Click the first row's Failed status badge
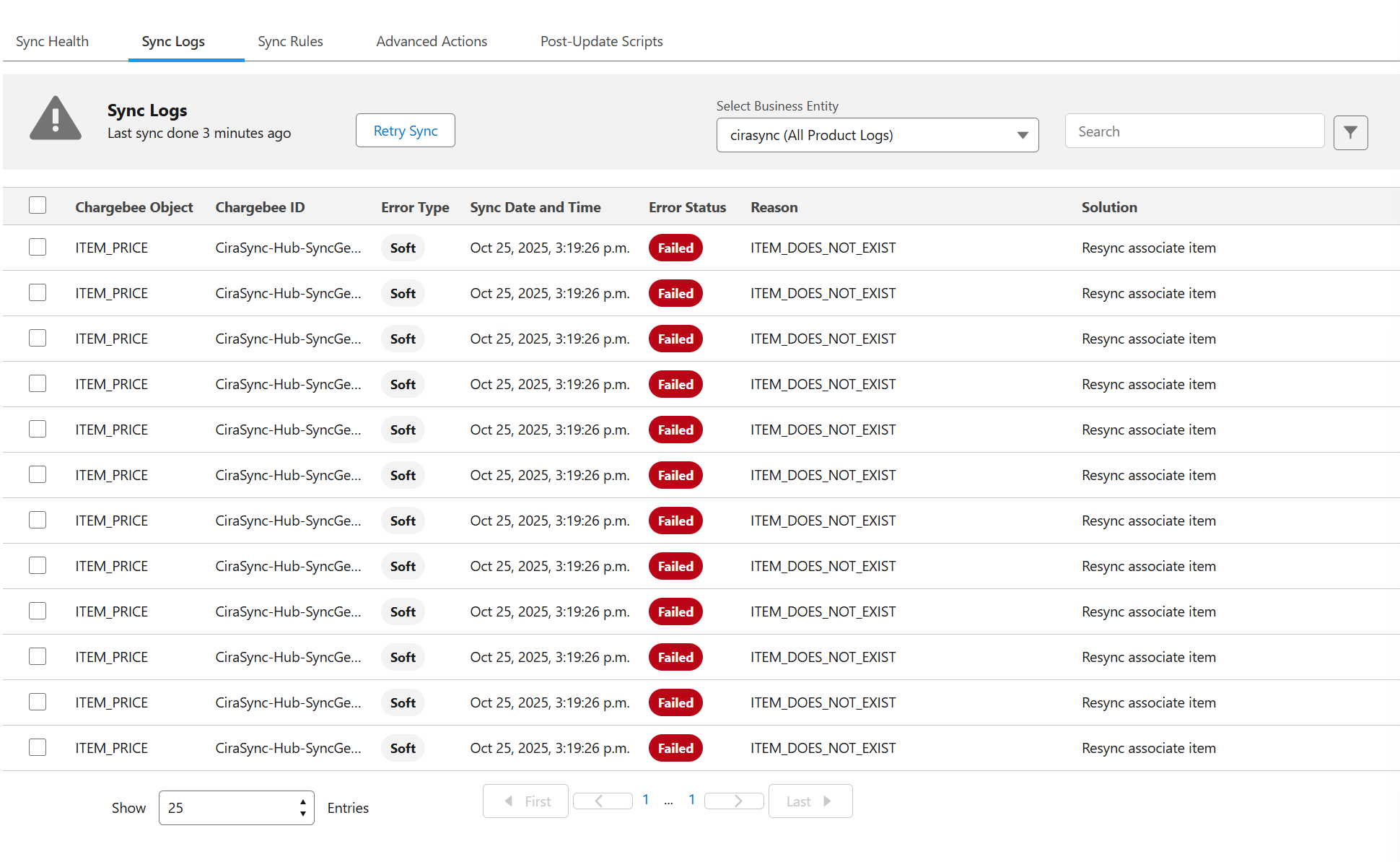 click(x=675, y=248)
